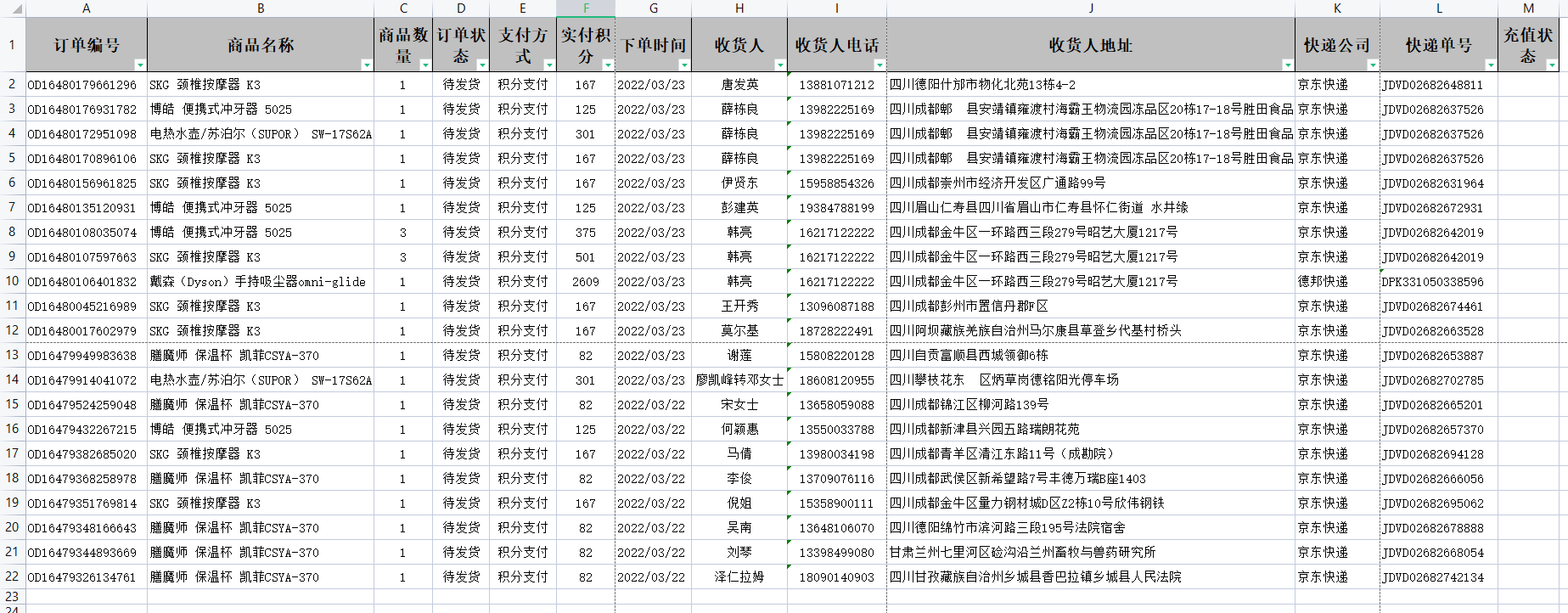This screenshot has height=613, width=1568.
Task: Open the filter dropdown for 订单编号
Action: pyautogui.click(x=140, y=65)
